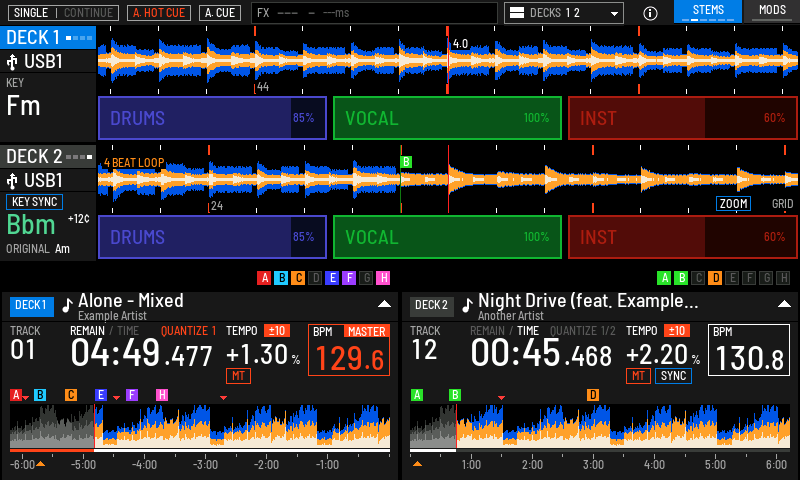Expand Deck 1 track info arrow
This screenshot has width=800, height=480.
pos(384,304)
